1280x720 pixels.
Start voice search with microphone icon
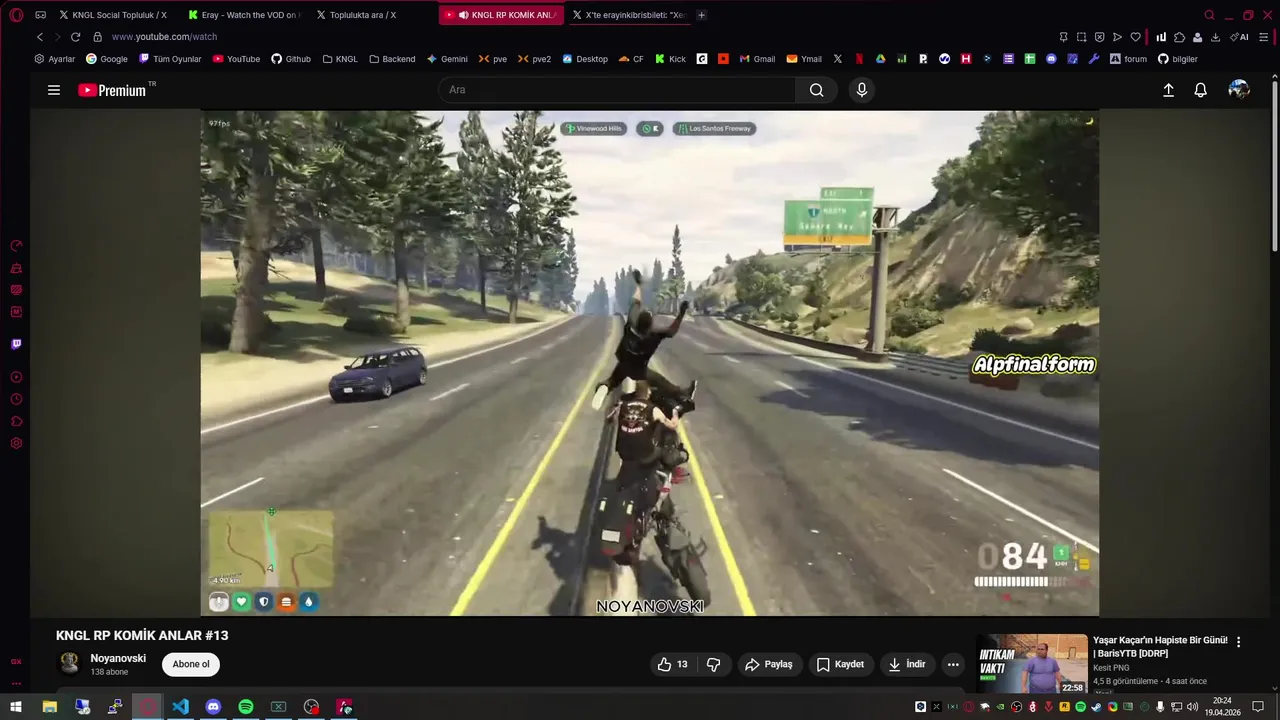pyautogui.click(x=862, y=90)
